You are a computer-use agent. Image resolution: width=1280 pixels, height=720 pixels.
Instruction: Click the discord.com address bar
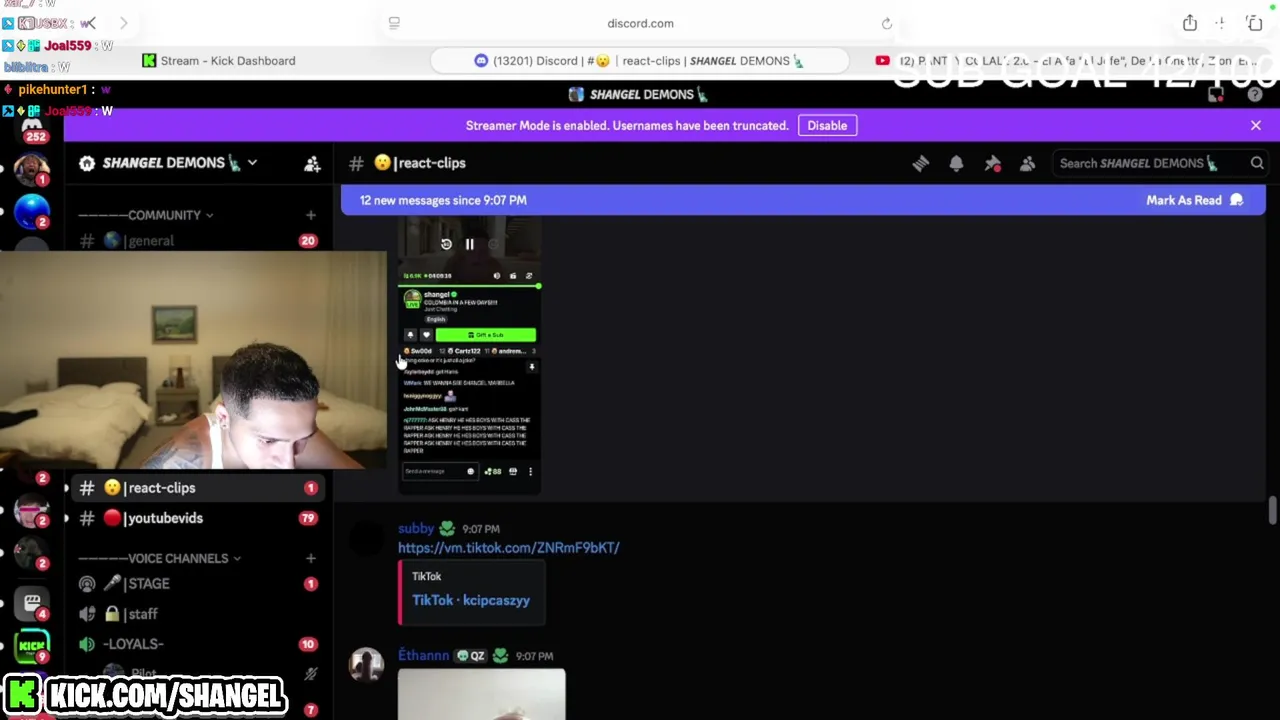[640, 23]
